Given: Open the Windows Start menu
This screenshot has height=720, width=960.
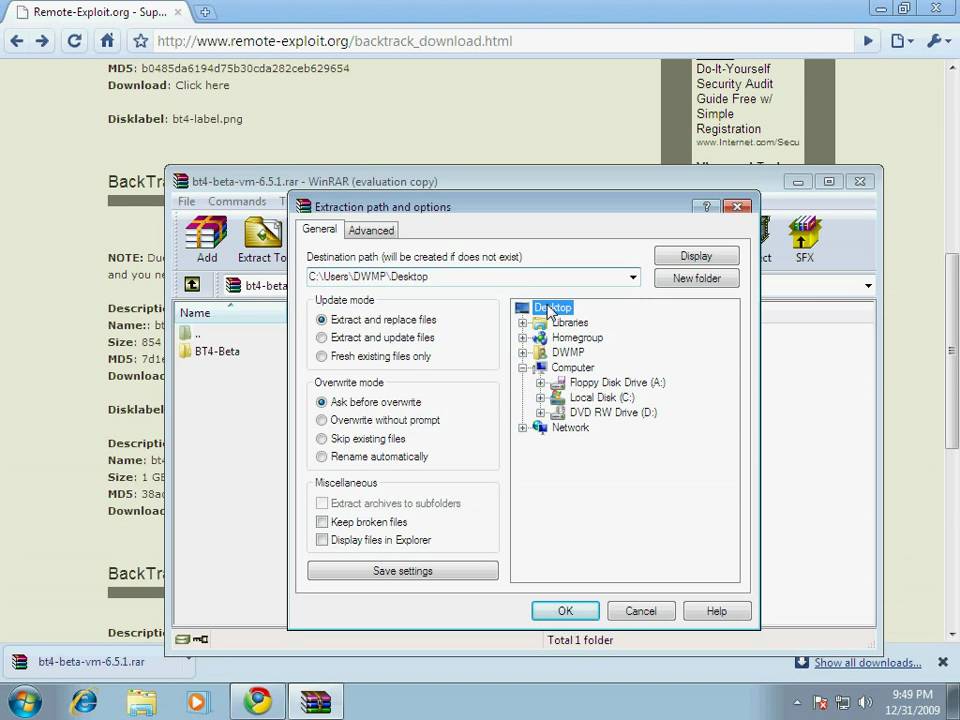Looking at the screenshot, I should [x=25, y=701].
